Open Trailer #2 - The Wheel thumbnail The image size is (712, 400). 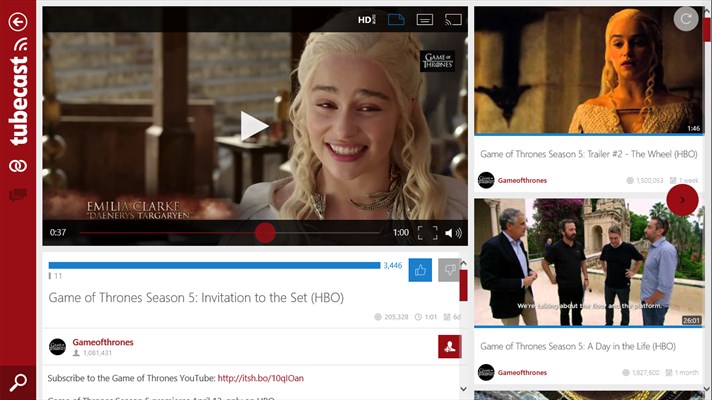point(588,70)
